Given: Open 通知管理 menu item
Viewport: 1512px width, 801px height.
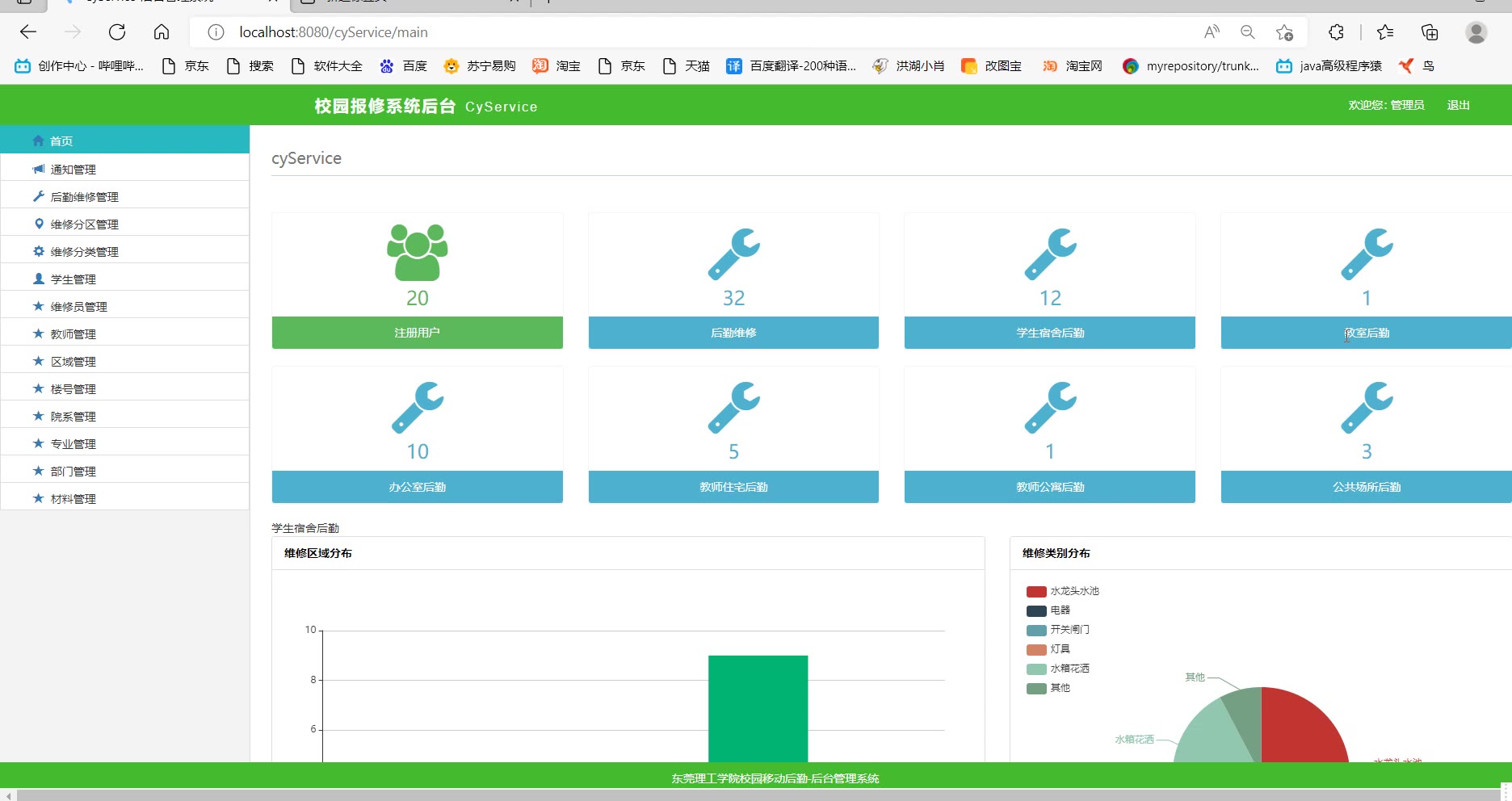Looking at the screenshot, I should 125,169.
